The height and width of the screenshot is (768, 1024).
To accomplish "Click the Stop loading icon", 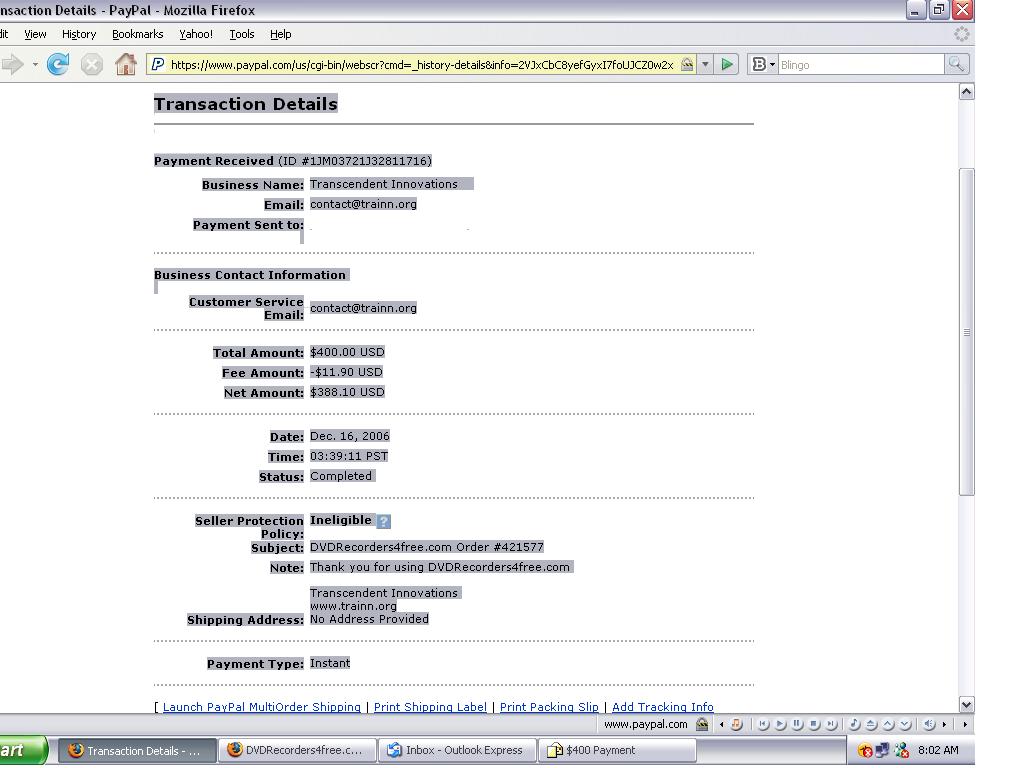I will point(91,64).
